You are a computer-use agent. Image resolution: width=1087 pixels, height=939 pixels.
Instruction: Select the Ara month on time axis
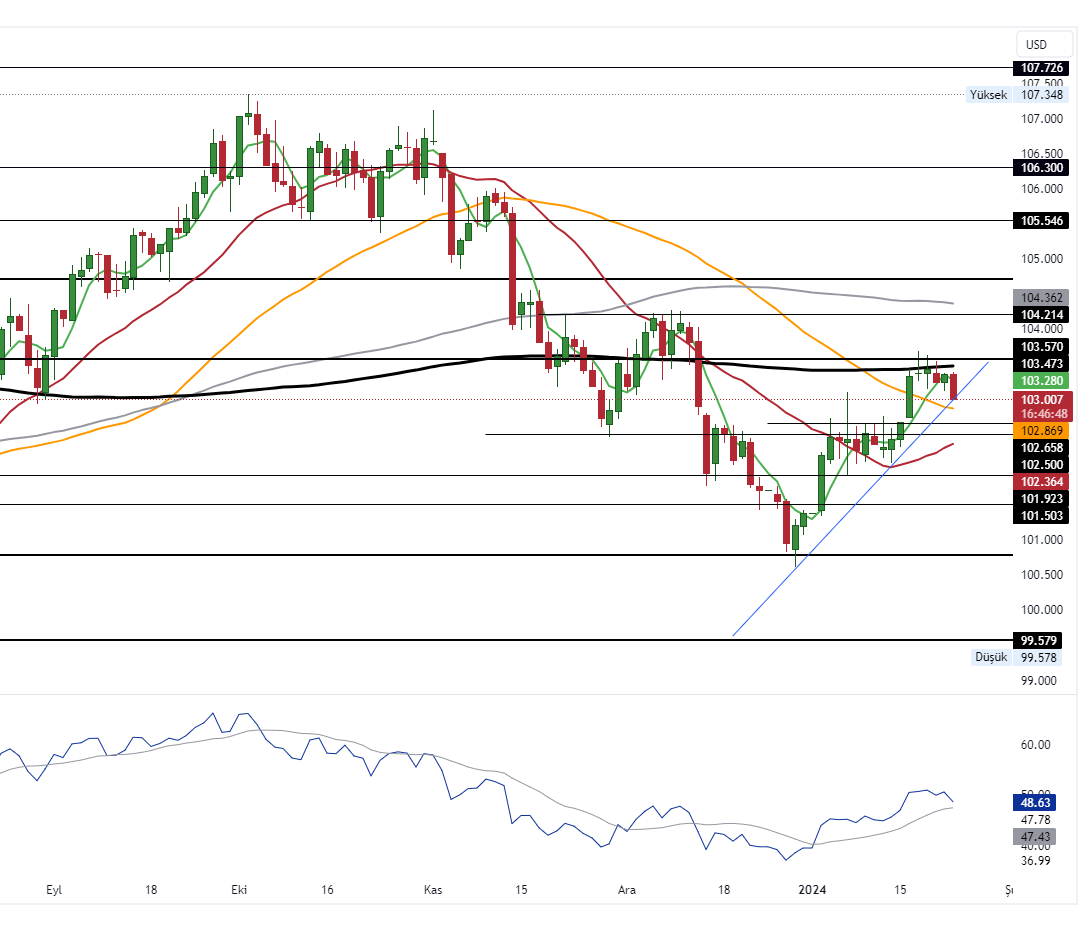(x=627, y=889)
